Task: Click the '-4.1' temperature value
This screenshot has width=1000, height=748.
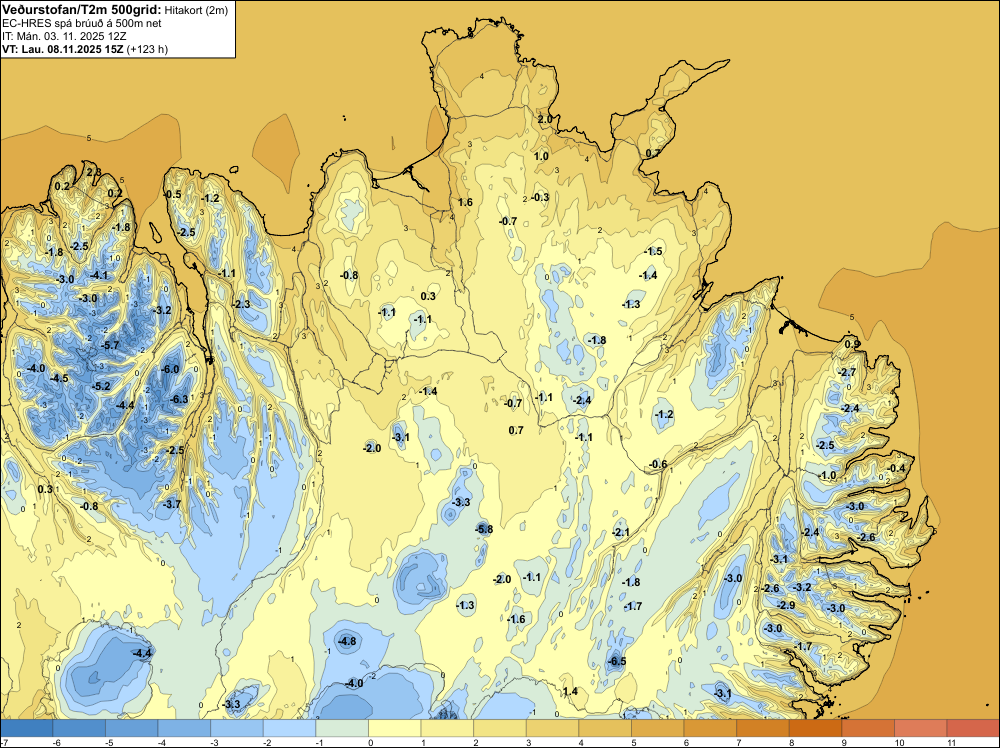Action: pyautogui.click(x=99, y=275)
